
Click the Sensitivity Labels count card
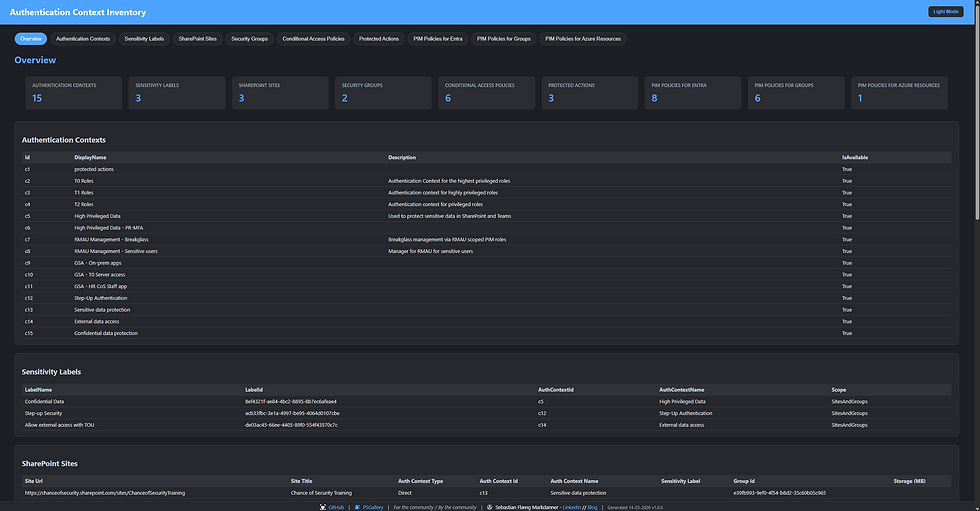pyautogui.click(x=177, y=93)
